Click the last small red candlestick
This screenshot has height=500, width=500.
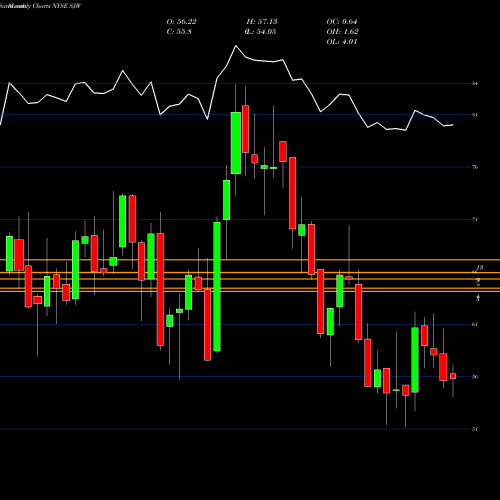point(453,376)
